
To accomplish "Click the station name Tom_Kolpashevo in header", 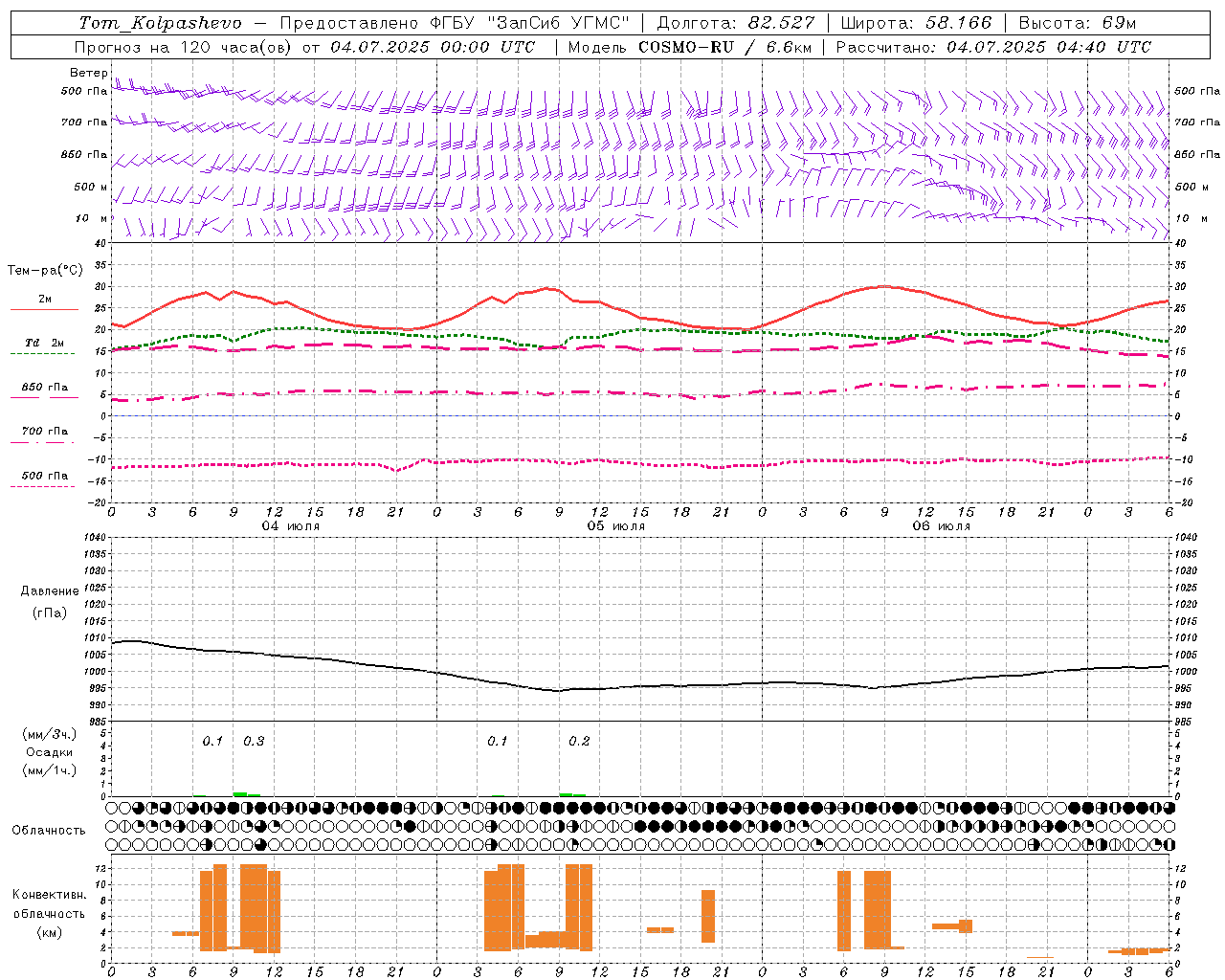I will (x=160, y=23).
